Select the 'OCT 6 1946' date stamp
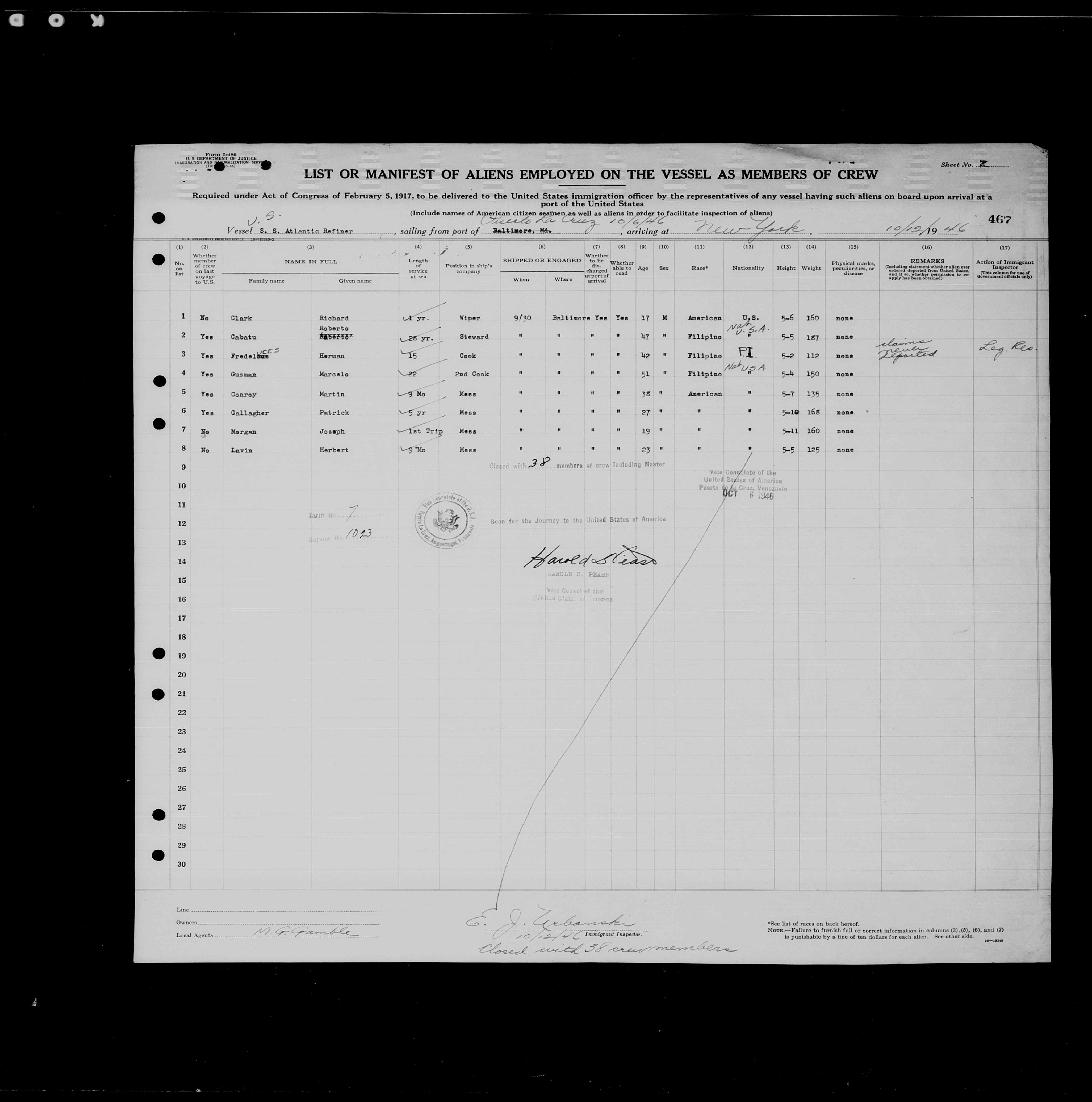Viewport: 1092px width, 1102px height. click(x=748, y=495)
